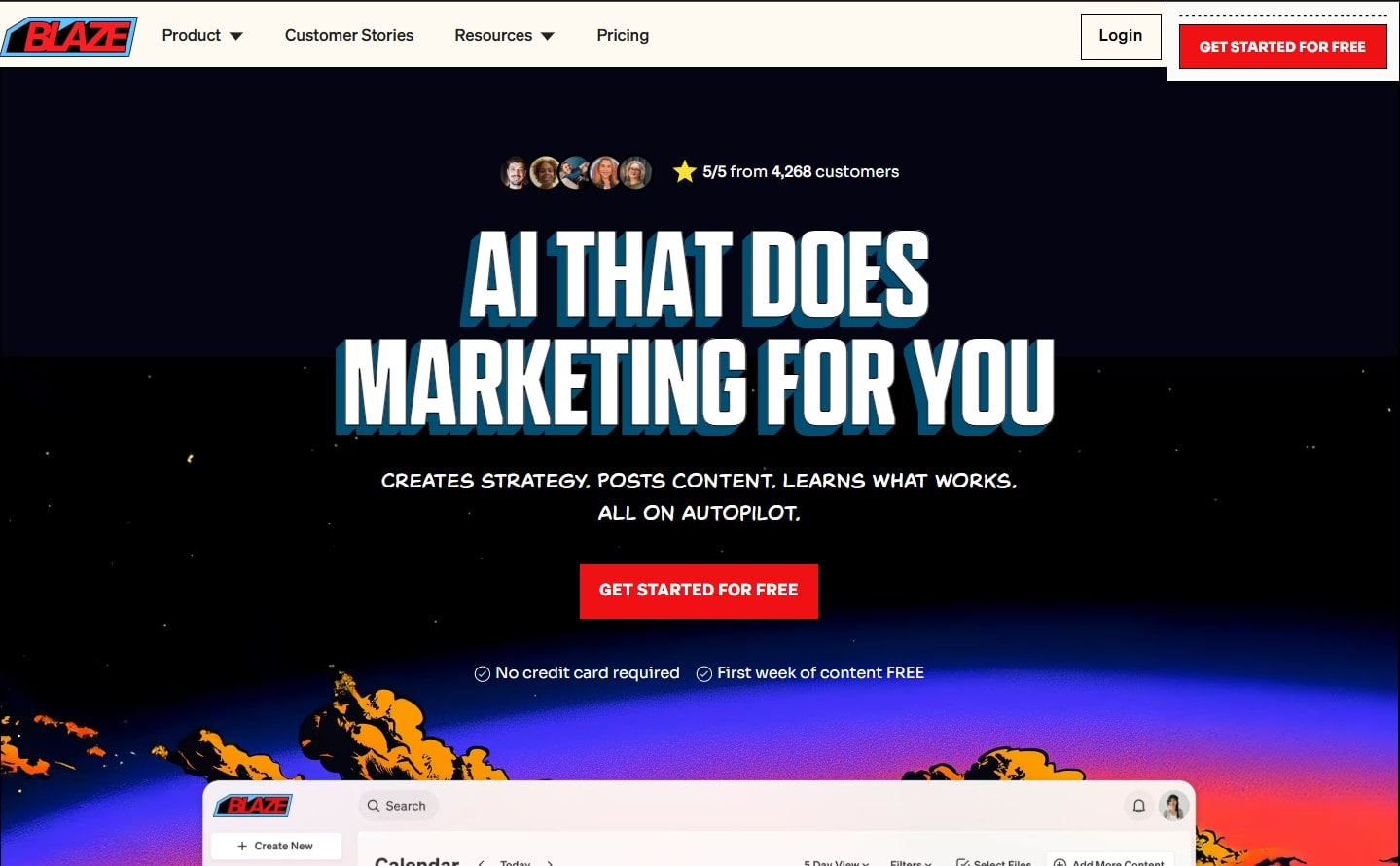The height and width of the screenshot is (866, 1400).
Task: Go to the Pricing page
Action: (x=623, y=36)
